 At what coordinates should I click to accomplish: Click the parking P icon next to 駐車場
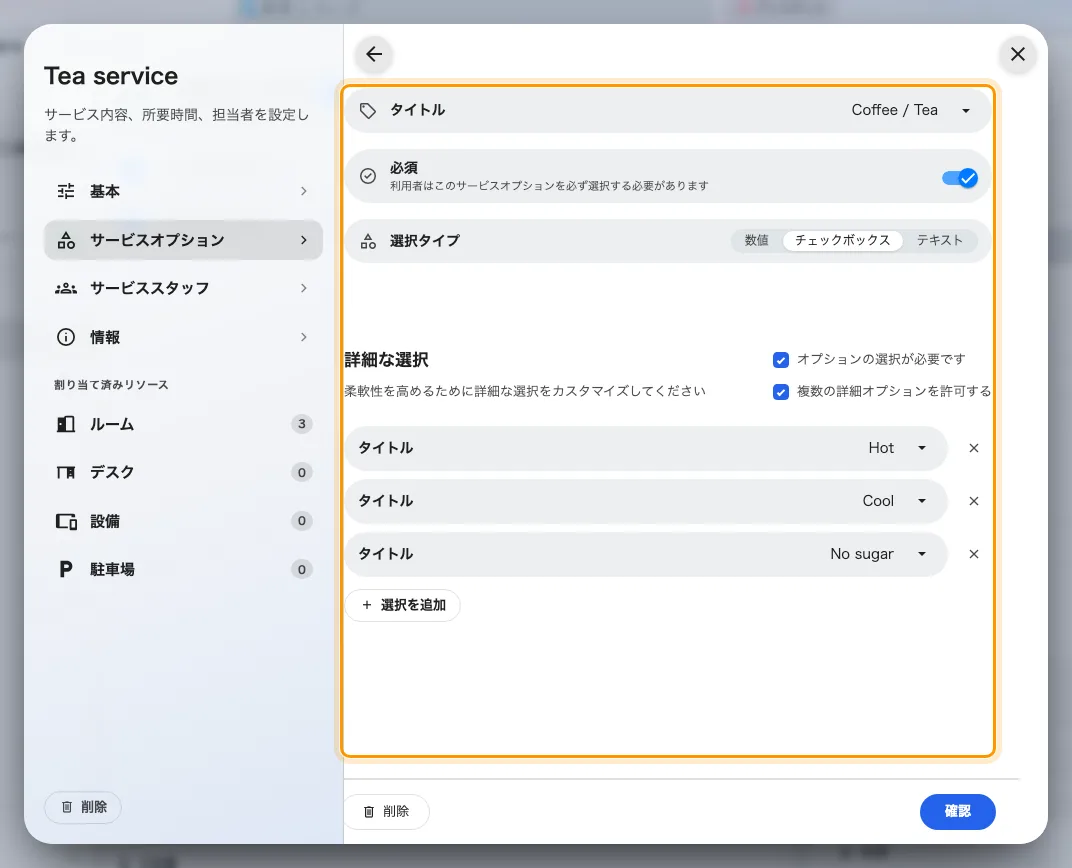[66, 569]
